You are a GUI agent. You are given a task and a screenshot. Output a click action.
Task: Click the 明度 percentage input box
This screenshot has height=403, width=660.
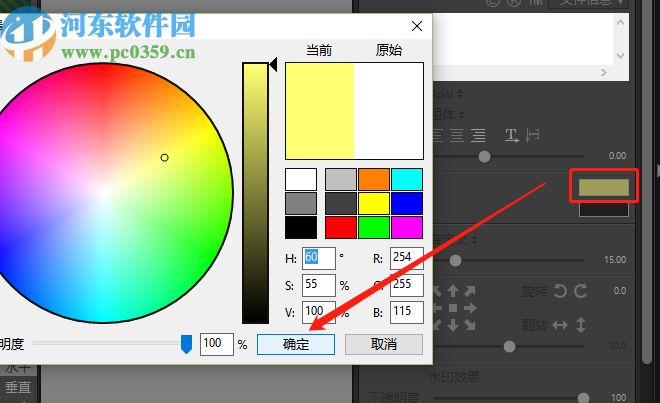(217, 344)
